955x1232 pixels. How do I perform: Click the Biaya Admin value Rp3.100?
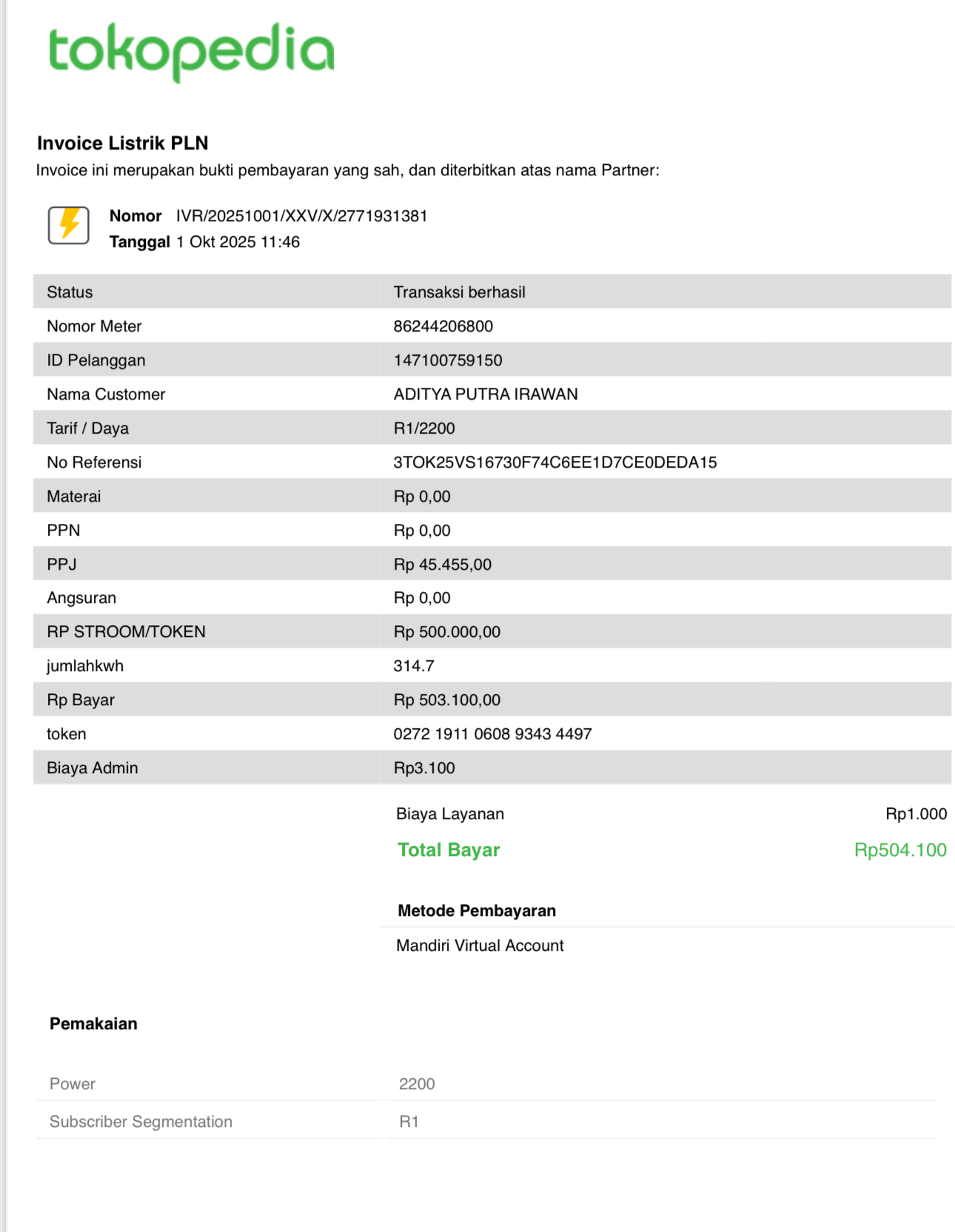coord(423,768)
